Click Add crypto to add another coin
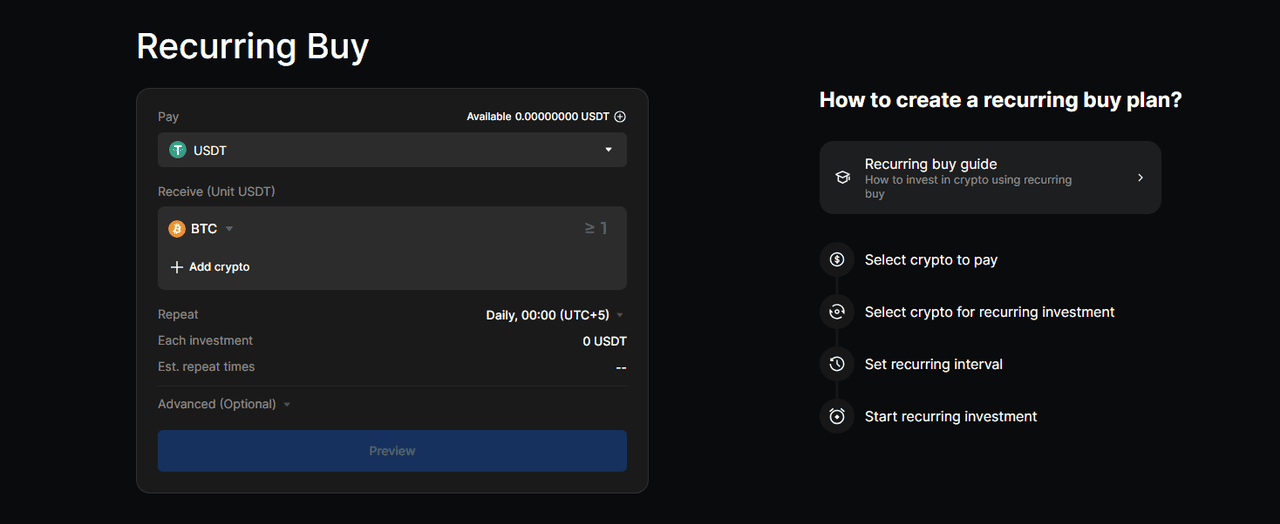Screen dimensions: 1280x524 tap(210, 267)
